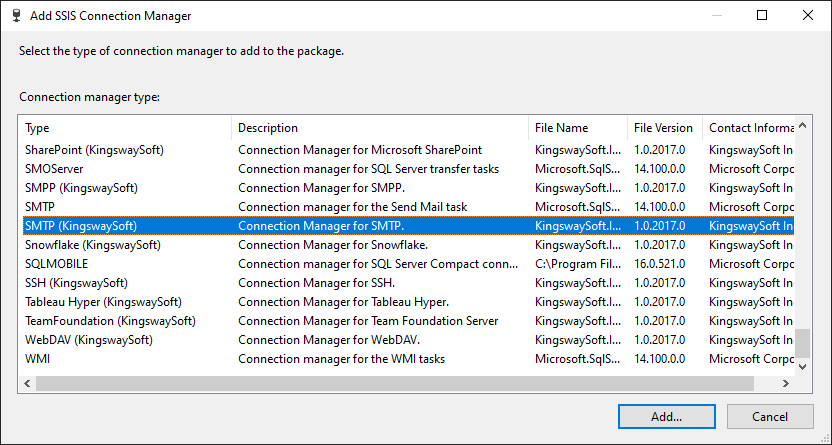This screenshot has width=832, height=445.
Task: Select Tableau Hyper (KingswaySoft) connection type
Action: 408,302
